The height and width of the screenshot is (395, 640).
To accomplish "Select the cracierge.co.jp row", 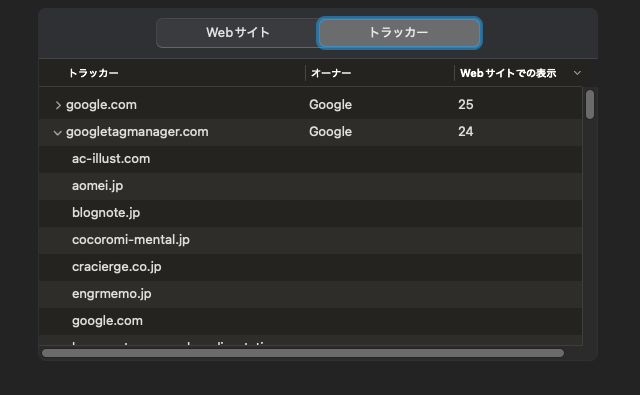I will (311, 267).
